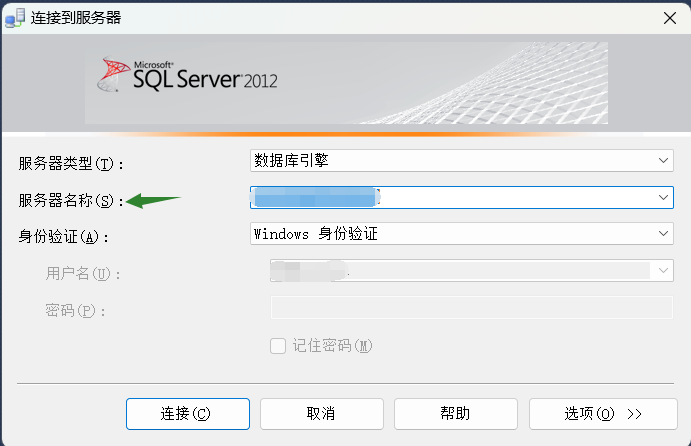Image resolution: width=691 pixels, height=446 pixels.
Task: Click the 密码(P) label
Action: coord(75,311)
